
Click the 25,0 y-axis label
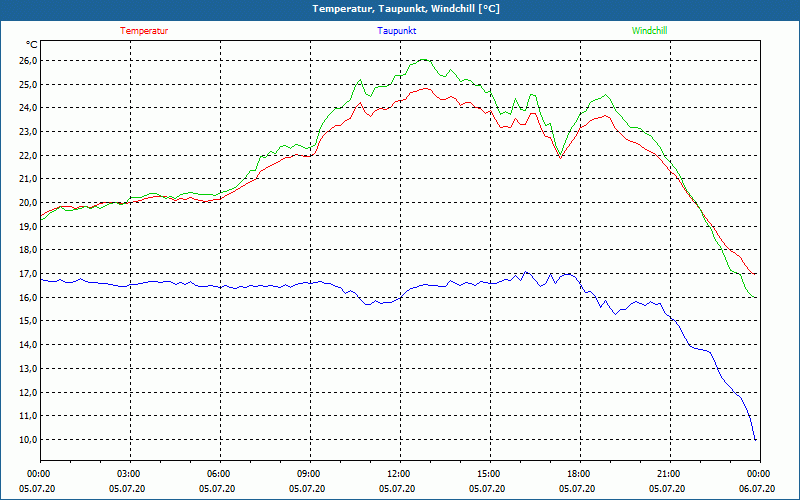[28, 84]
